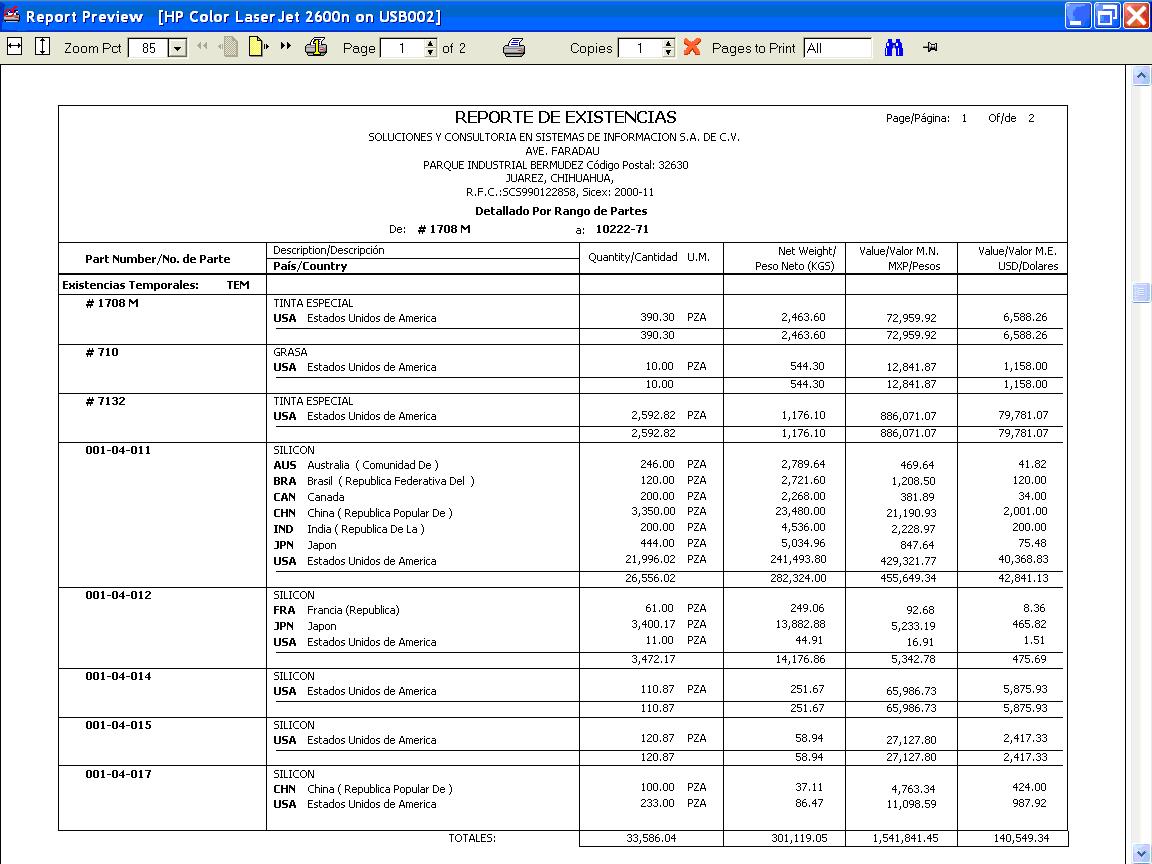Fit report to page width

tap(14, 48)
